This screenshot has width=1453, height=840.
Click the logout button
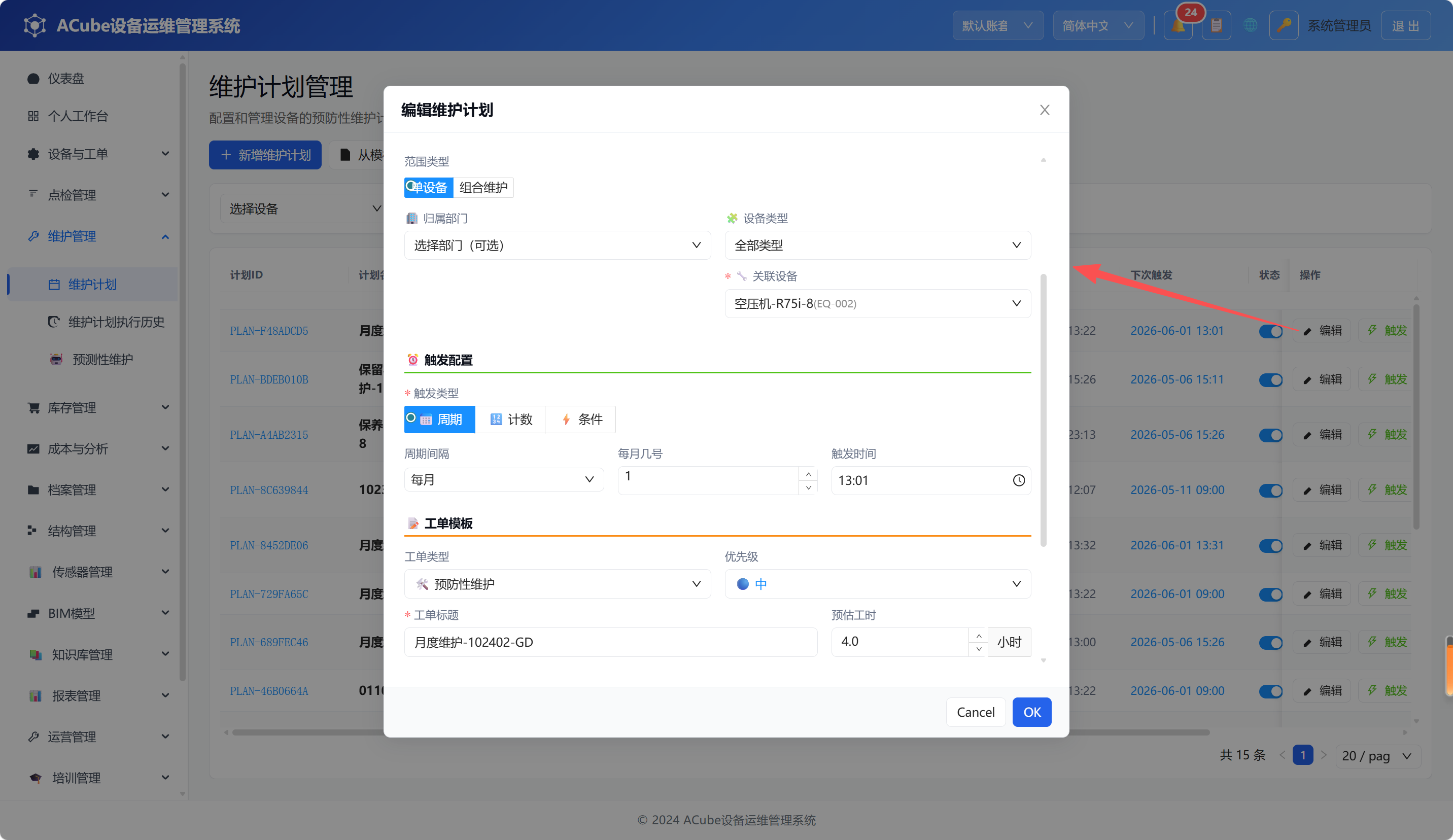click(1406, 26)
